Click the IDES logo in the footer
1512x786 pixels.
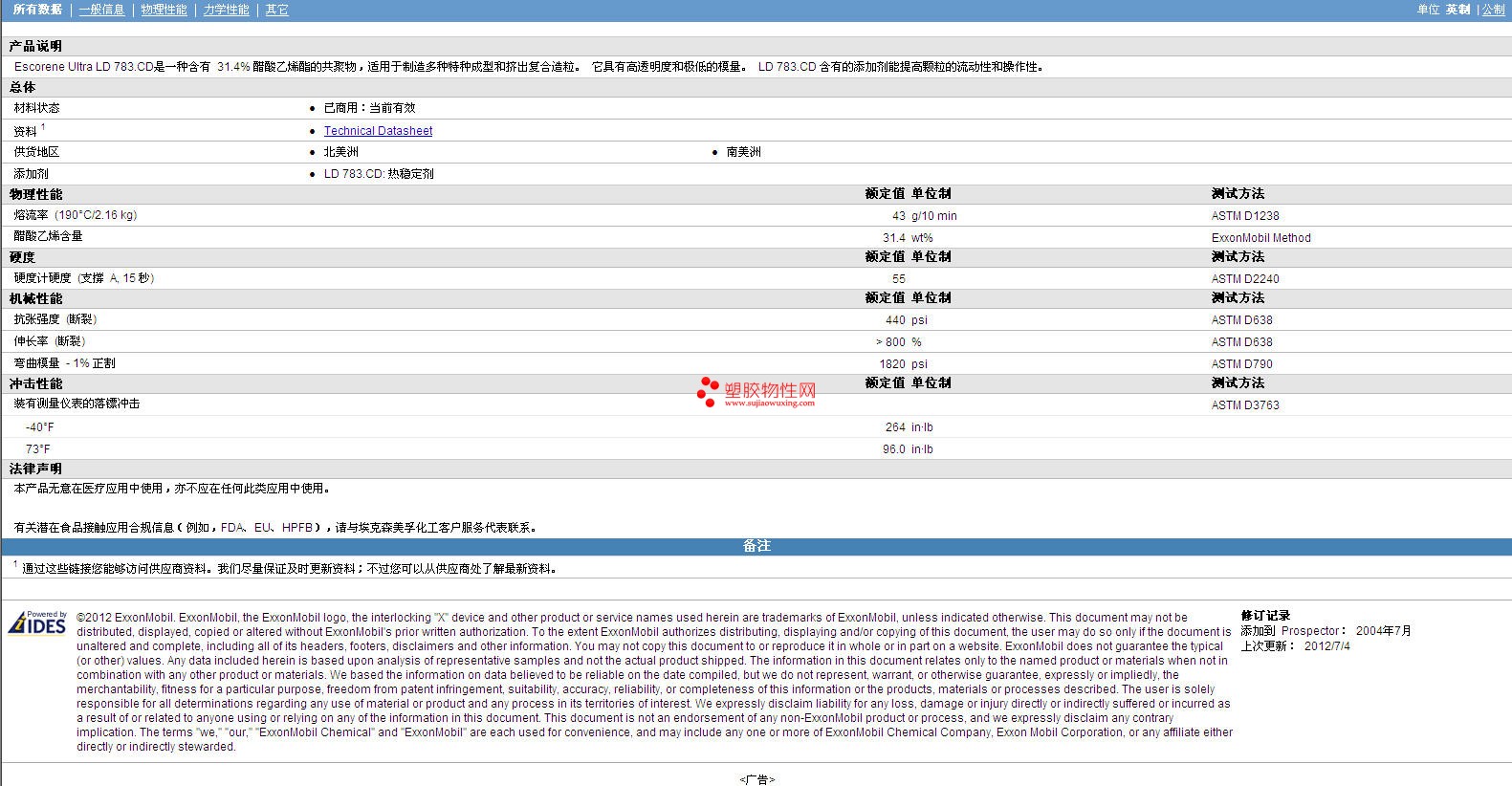point(37,622)
